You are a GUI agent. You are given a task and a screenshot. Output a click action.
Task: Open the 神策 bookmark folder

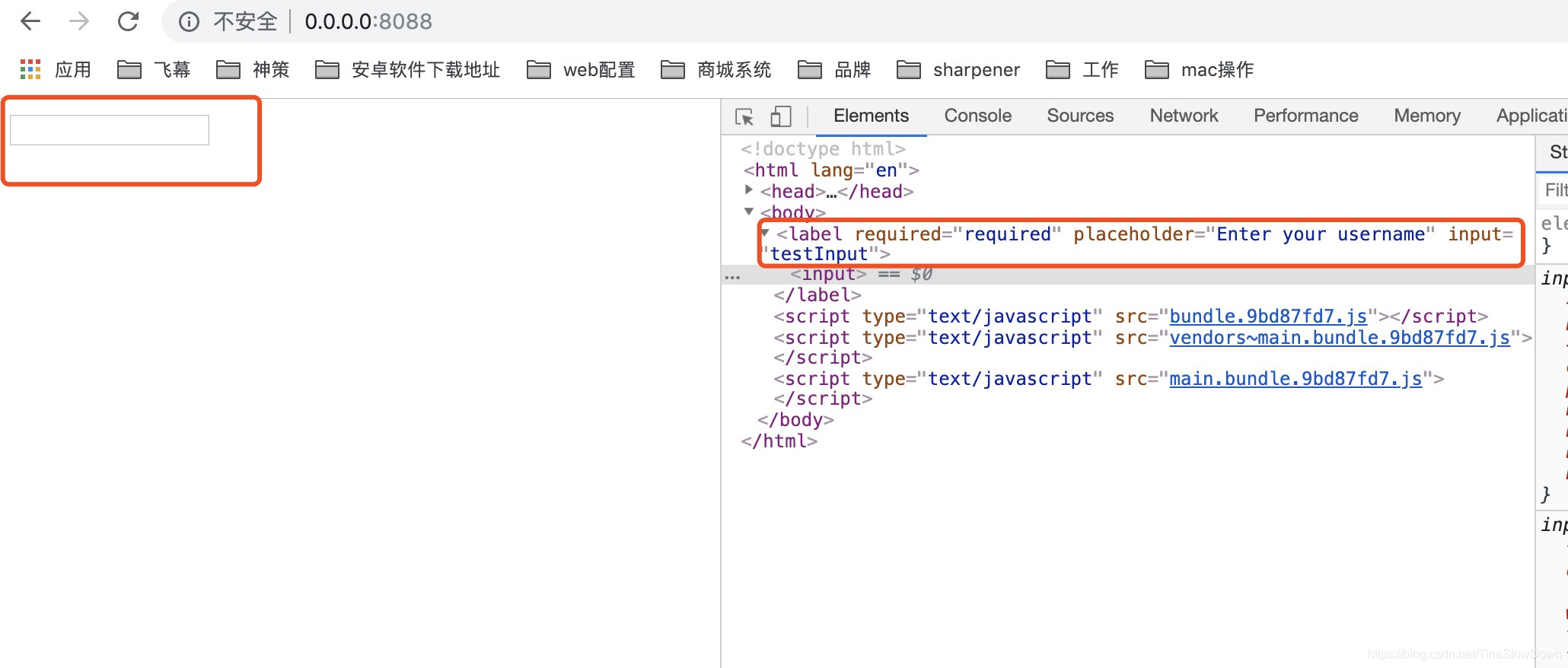click(x=253, y=70)
